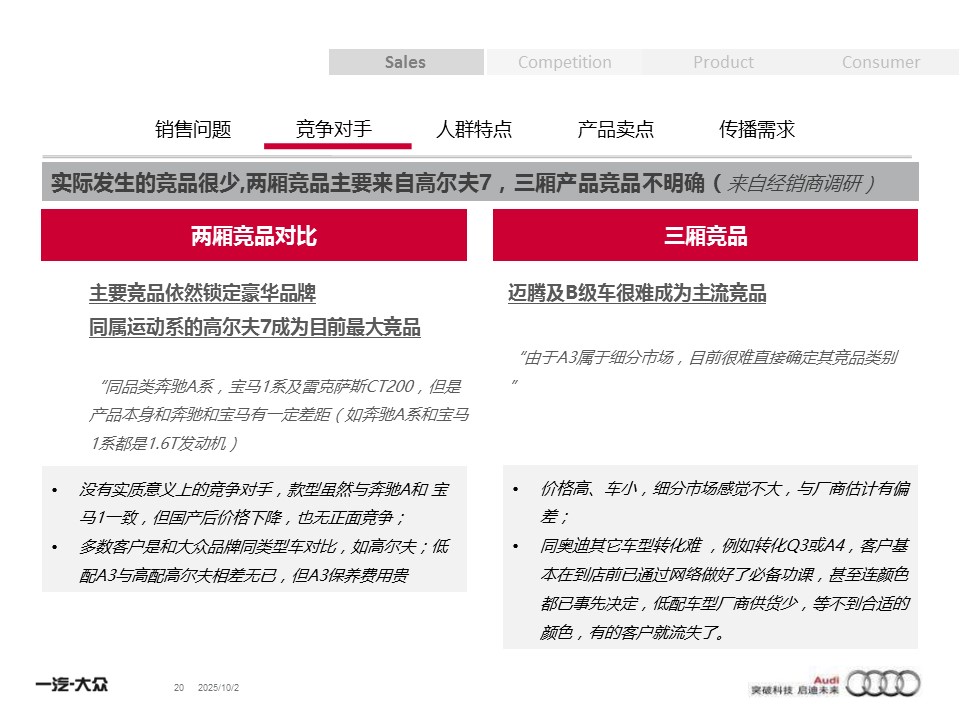
Task: Click the underlined 迈腾及B级车 heading
Action: [x=637, y=294]
